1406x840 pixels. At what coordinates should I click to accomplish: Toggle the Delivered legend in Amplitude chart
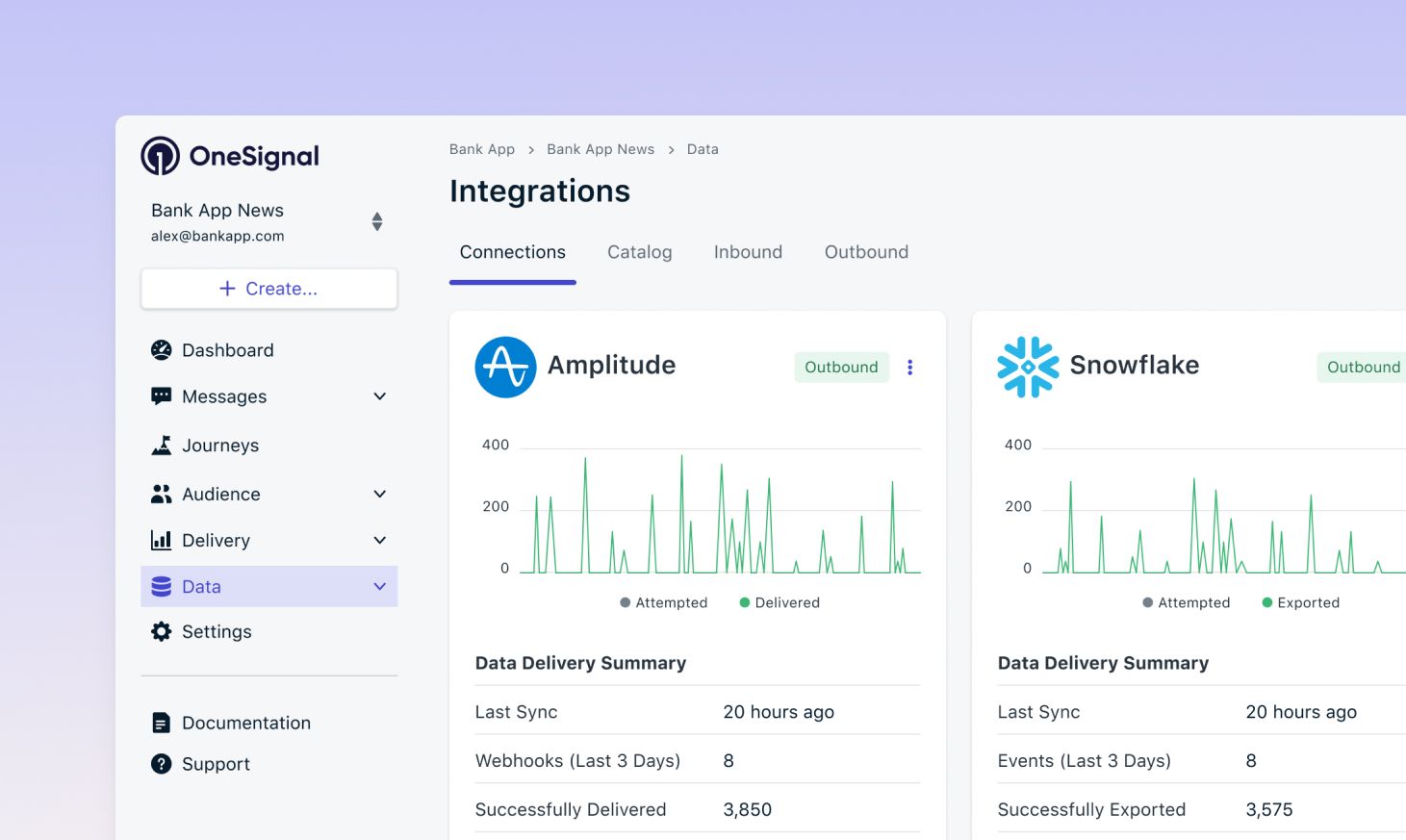click(780, 602)
